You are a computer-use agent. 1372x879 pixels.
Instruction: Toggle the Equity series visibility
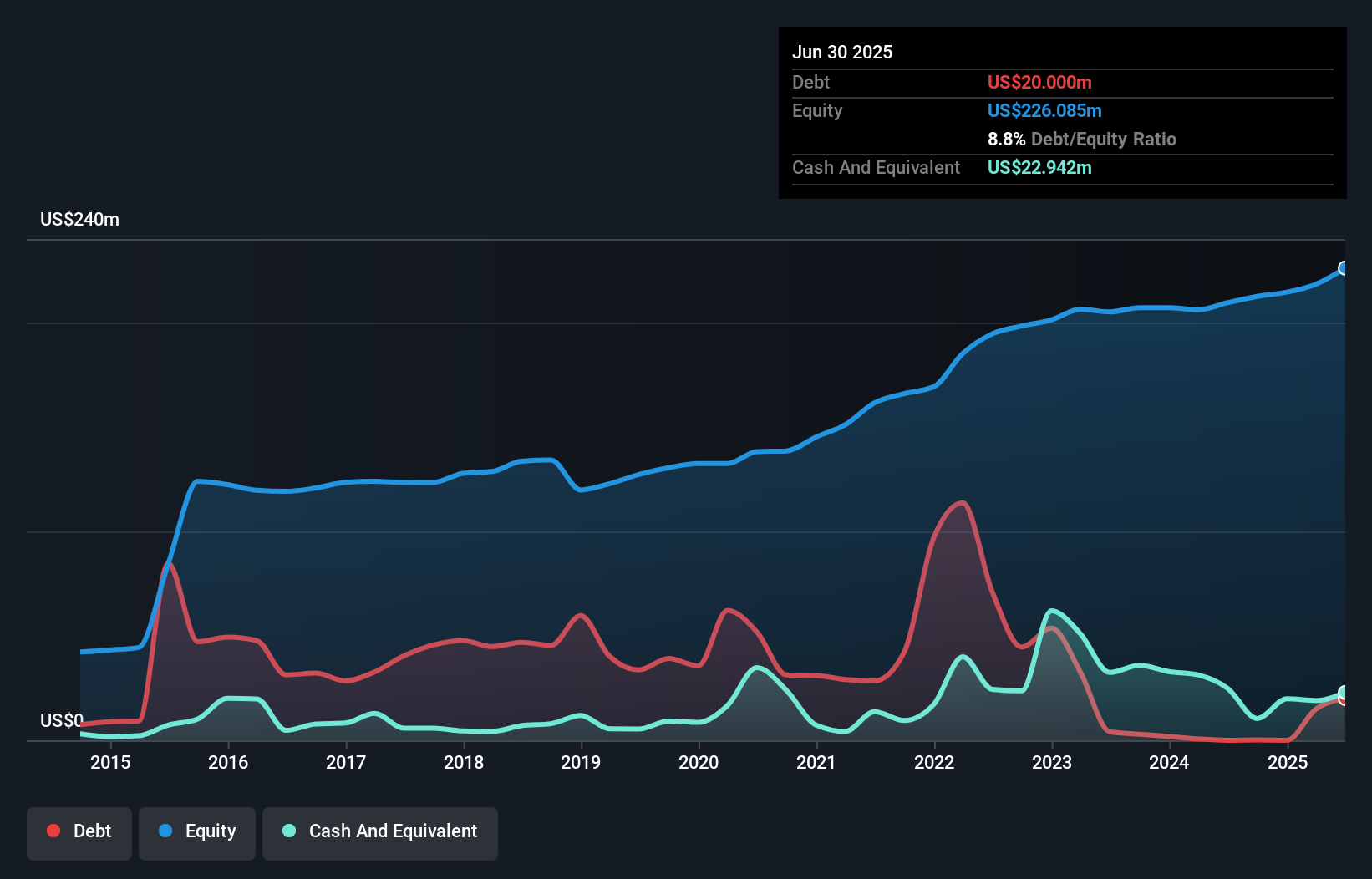click(x=197, y=831)
